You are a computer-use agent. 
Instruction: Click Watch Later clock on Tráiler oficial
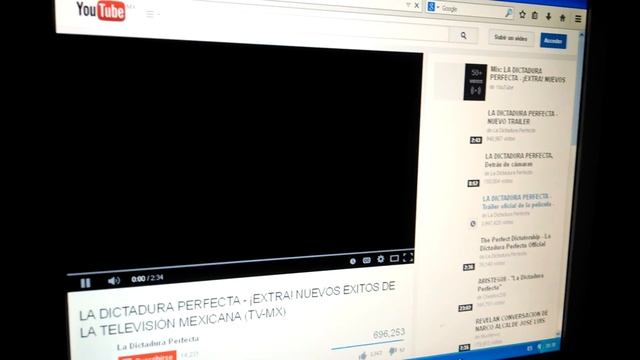click(473, 224)
